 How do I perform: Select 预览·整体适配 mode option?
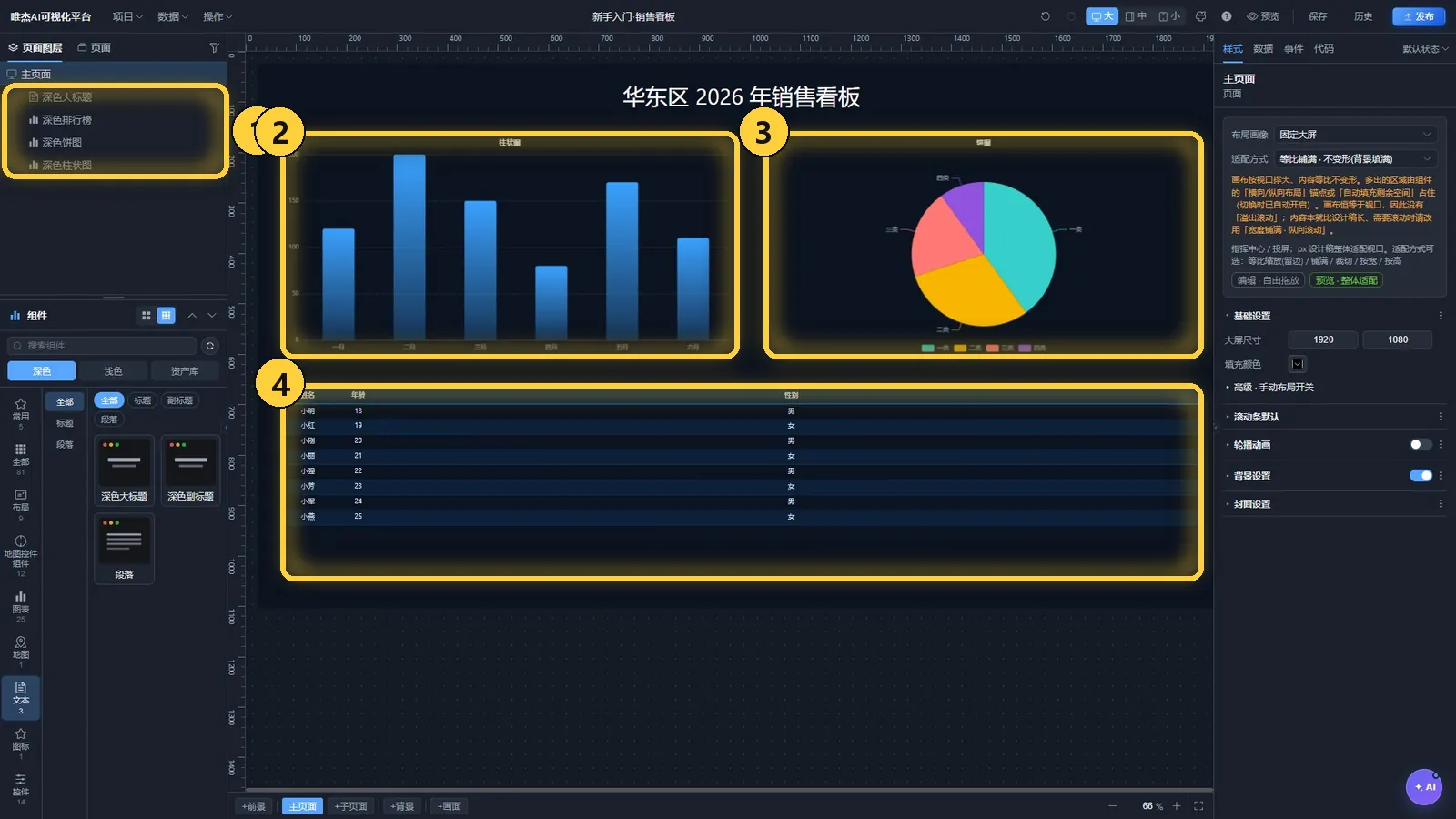pos(1347,280)
